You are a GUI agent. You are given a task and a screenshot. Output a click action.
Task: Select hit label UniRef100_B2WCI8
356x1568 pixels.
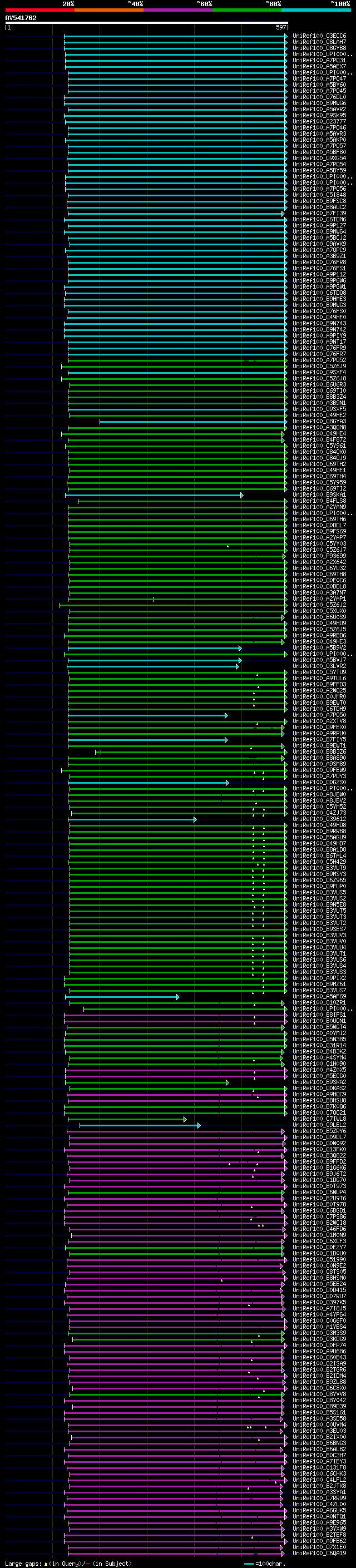pos(319,1223)
